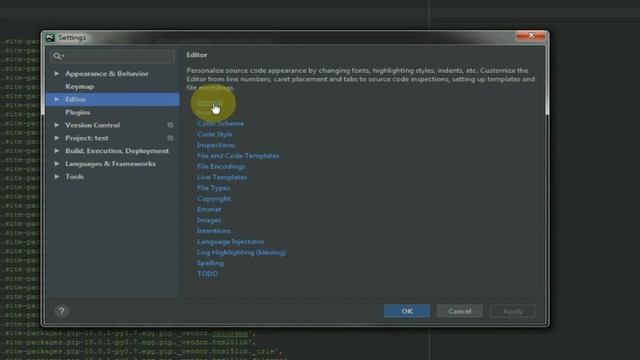Viewport: 640px width, 360px height.
Task: Expand the Tools section arrow
Action: click(x=57, y=176)
